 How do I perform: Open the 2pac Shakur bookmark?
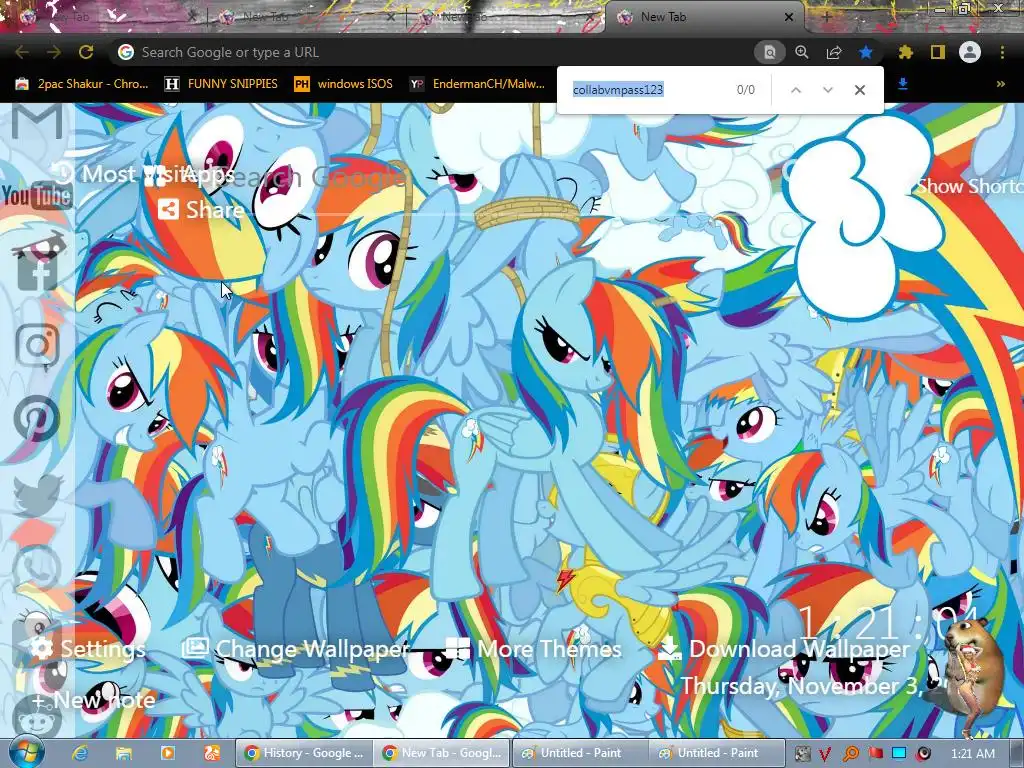point(82,84)
